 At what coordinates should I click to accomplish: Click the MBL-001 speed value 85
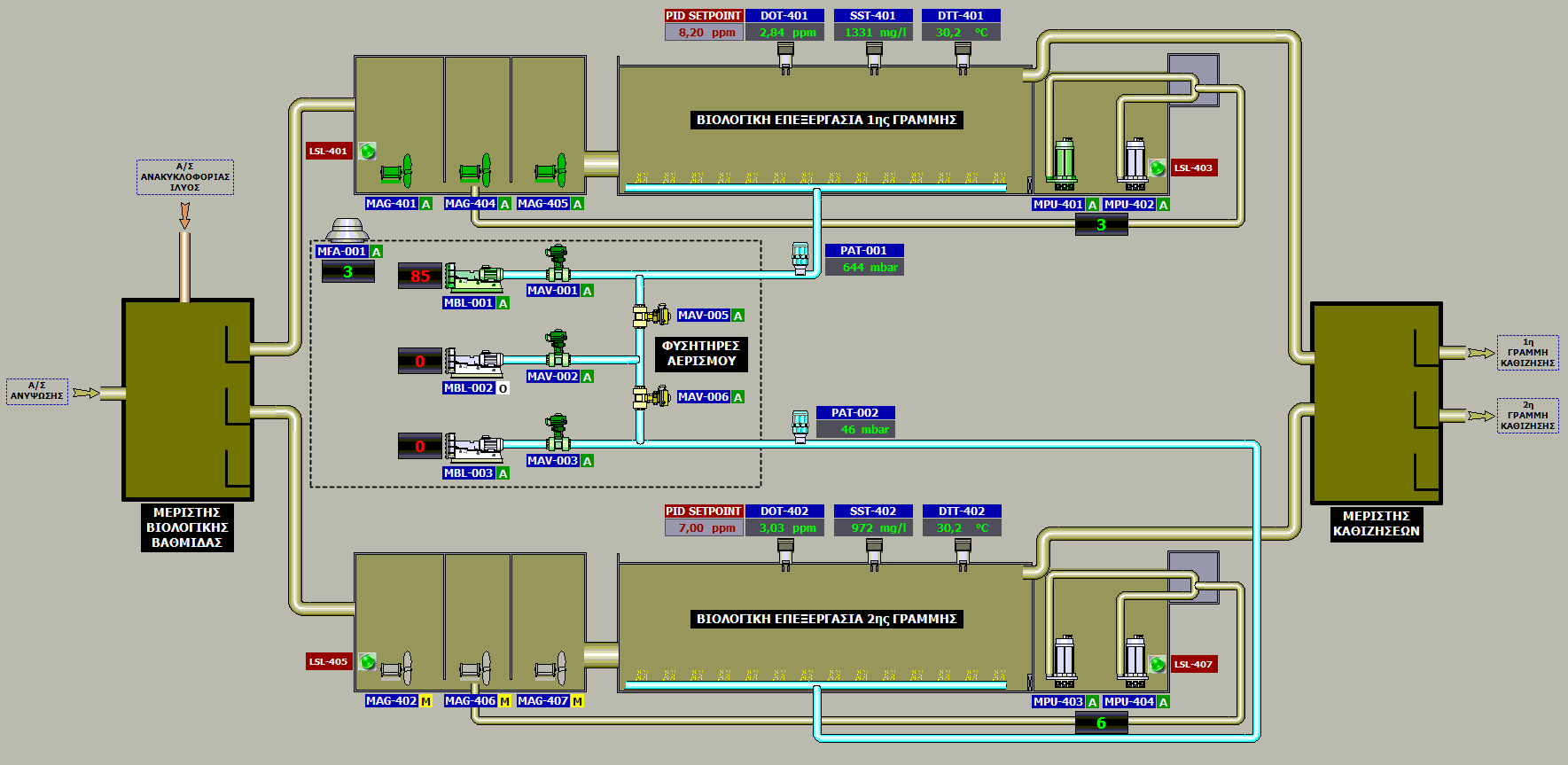pos(420,277)
